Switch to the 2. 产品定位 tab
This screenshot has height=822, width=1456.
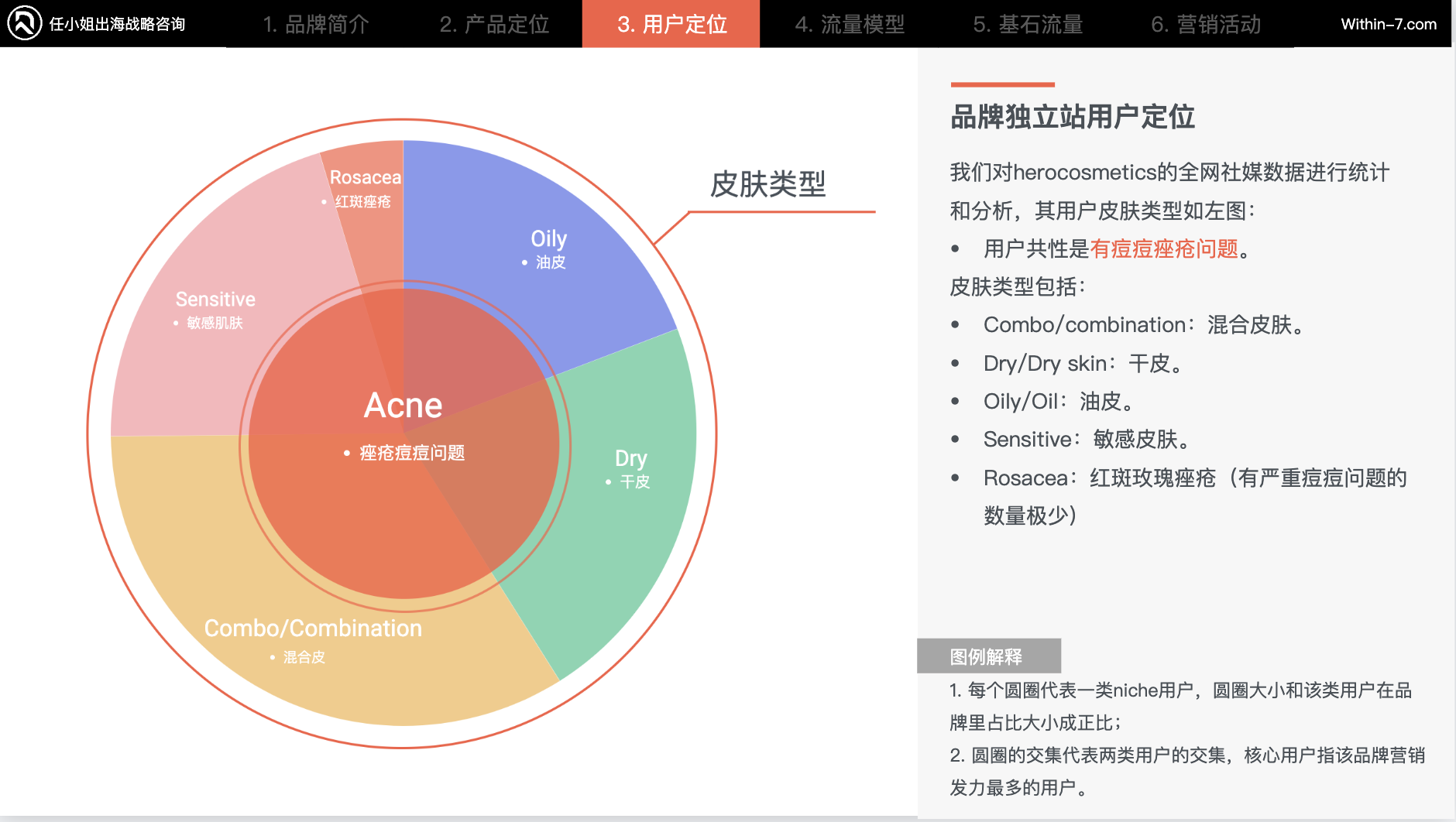tap(494, 25)
